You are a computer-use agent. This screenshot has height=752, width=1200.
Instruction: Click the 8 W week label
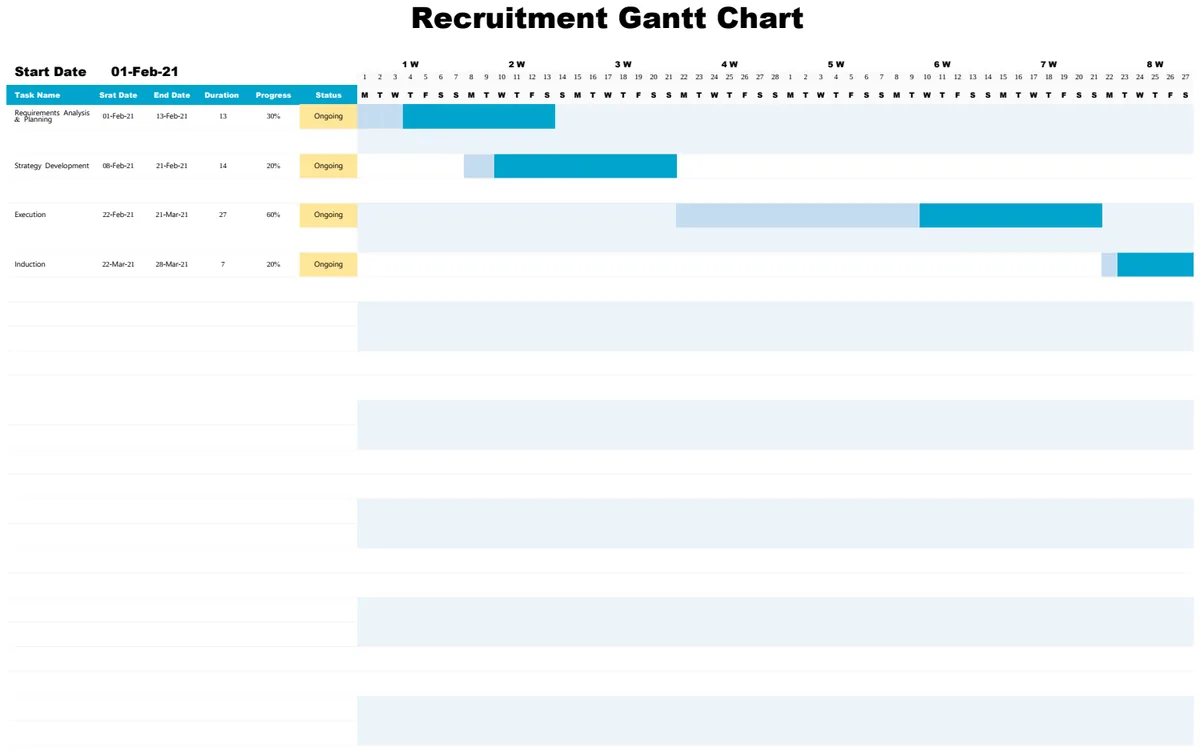(x=1155, y=64)
